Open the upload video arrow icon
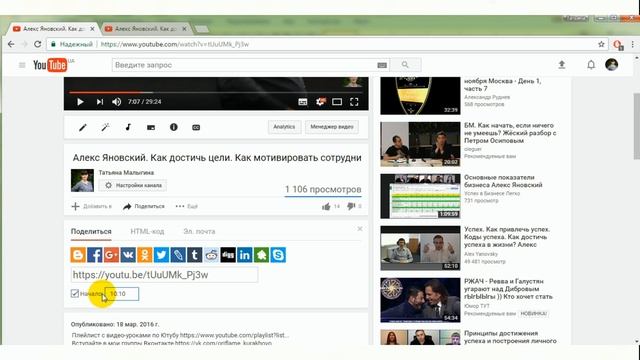This screenshot has height=360, width=640. [x=562, y=64]
